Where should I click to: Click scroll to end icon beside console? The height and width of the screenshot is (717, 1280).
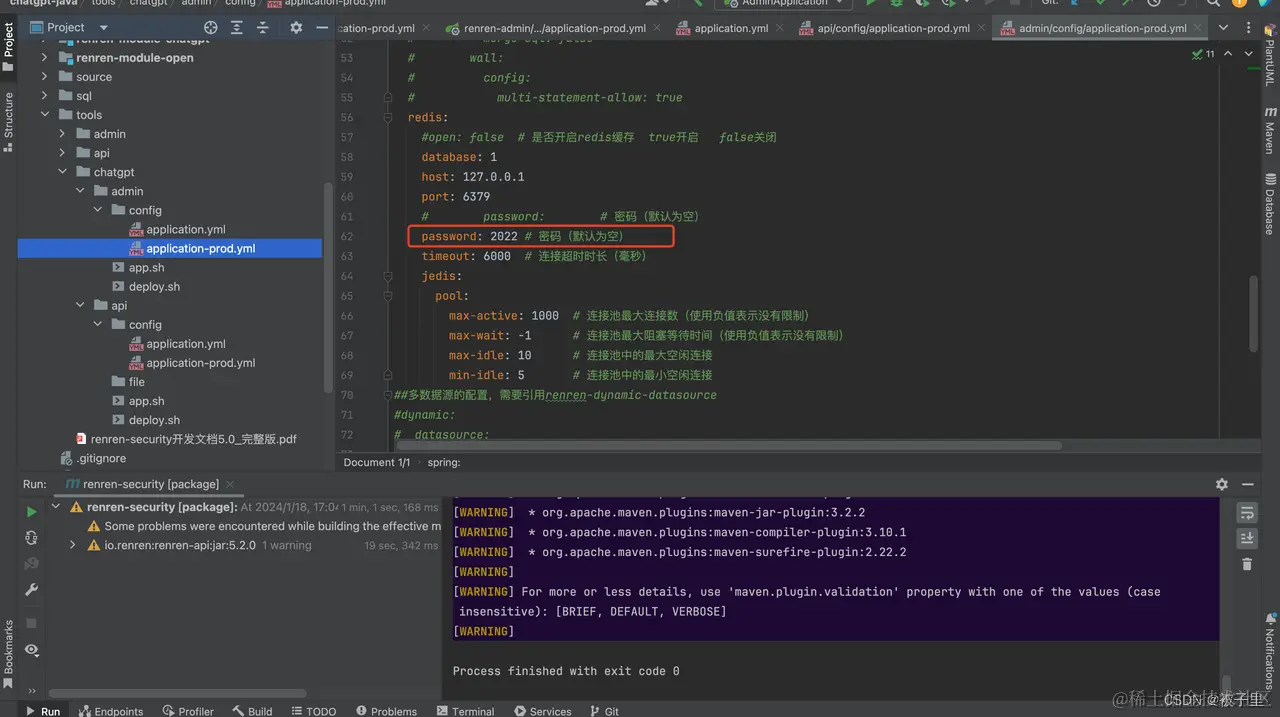coord(1247,539)
